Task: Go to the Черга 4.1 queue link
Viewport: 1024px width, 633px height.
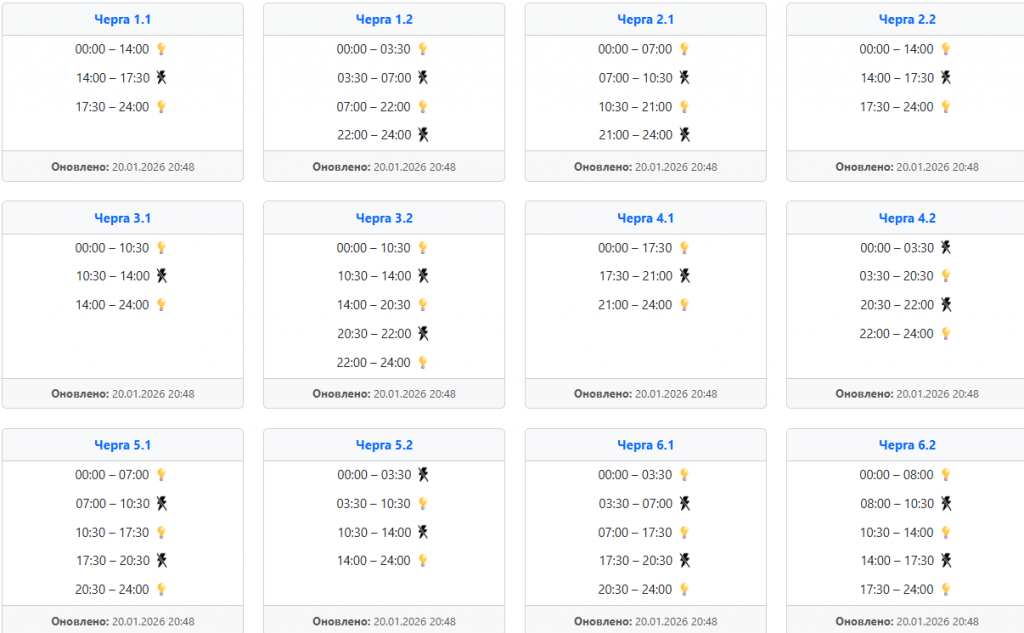Action: click(646, 218)
